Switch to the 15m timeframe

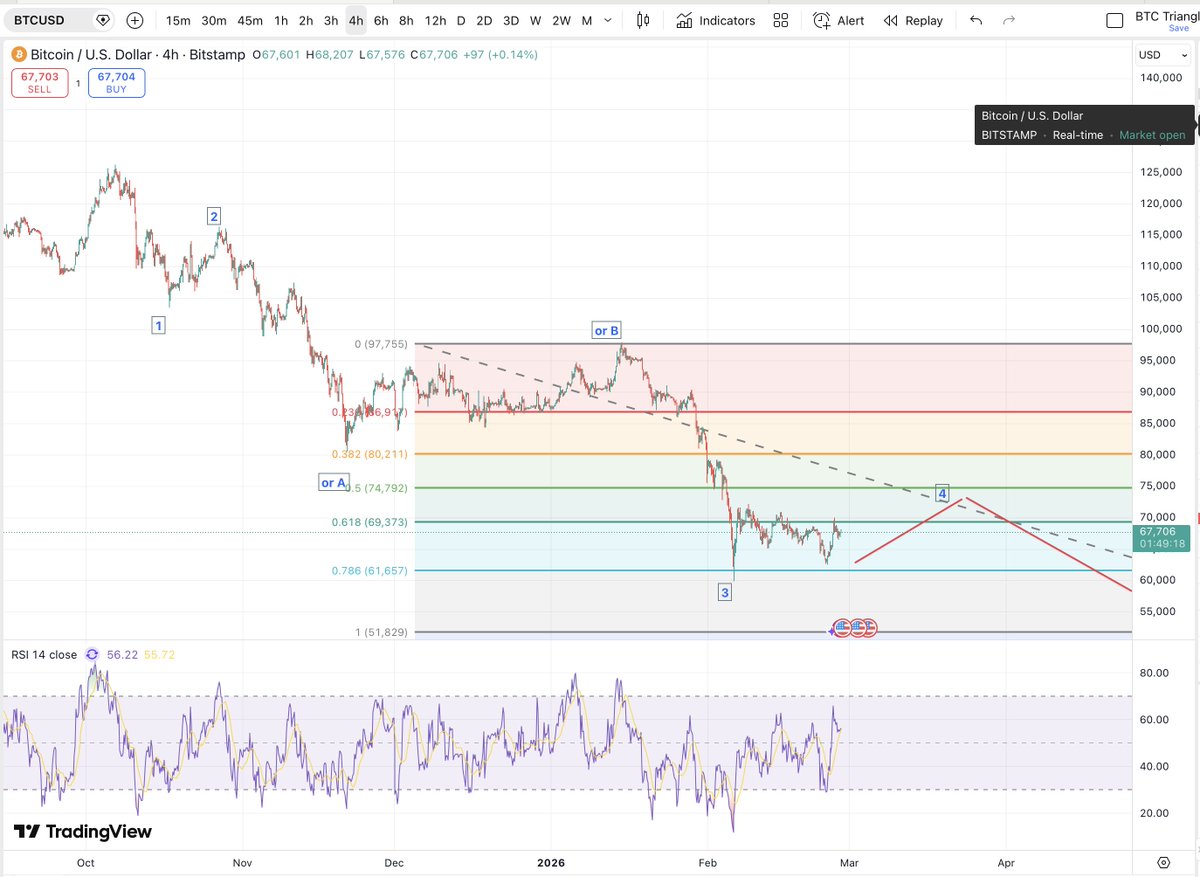178,20
